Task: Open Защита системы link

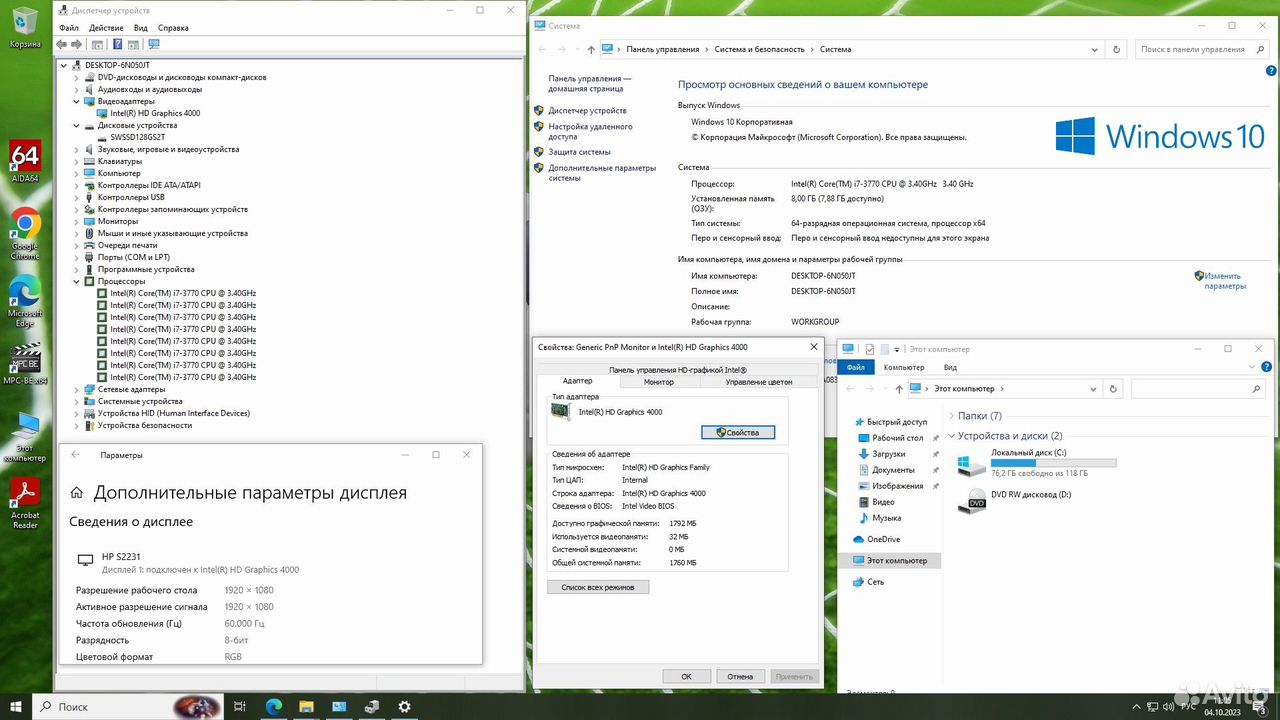Action: pos(579,152)
